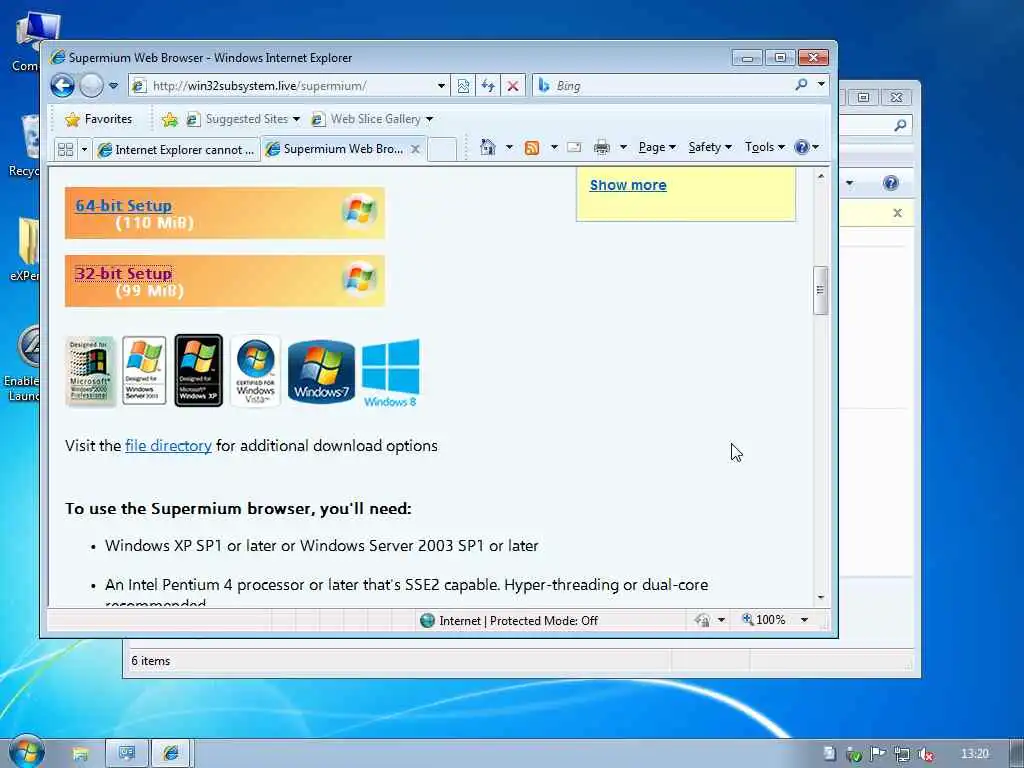Screen dimensions: 1024x768
Task: Click the status bar privacy icon
Action: [x=703, y=620]
